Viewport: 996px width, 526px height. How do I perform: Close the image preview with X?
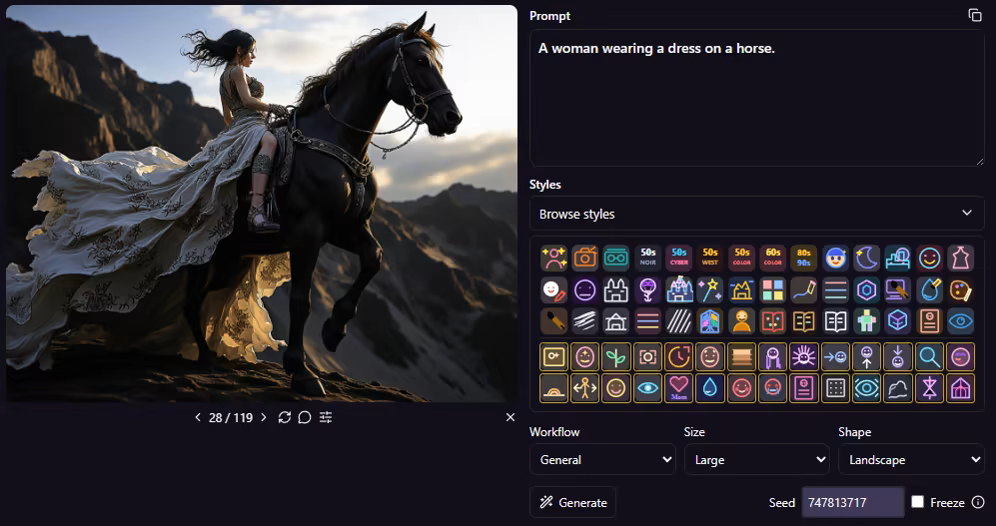pyautogui.click(x=510, y=417)
